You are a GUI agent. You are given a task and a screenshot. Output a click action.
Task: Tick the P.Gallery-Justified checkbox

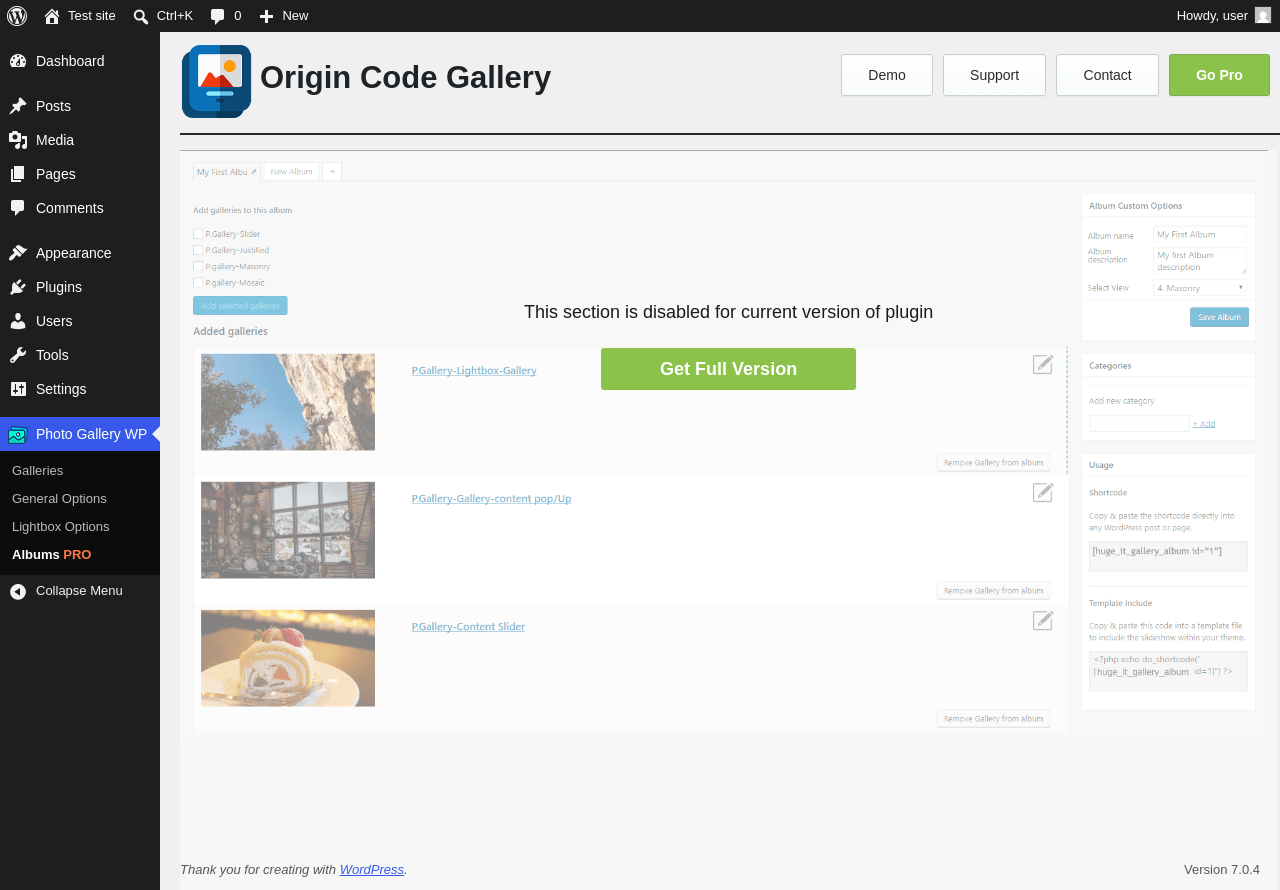[x=198, y=250]
